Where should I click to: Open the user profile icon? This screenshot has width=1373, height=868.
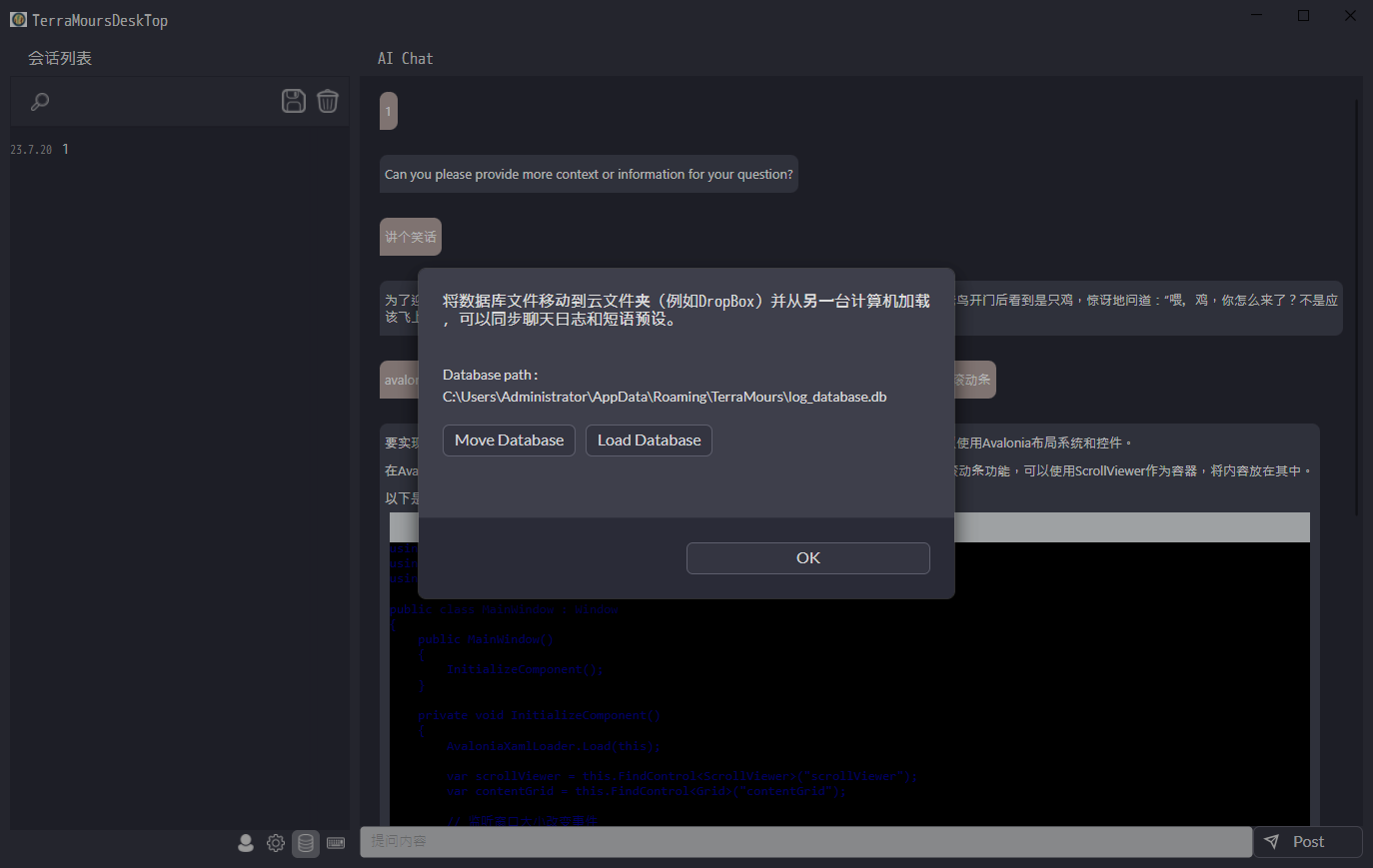tap(246, 842)
